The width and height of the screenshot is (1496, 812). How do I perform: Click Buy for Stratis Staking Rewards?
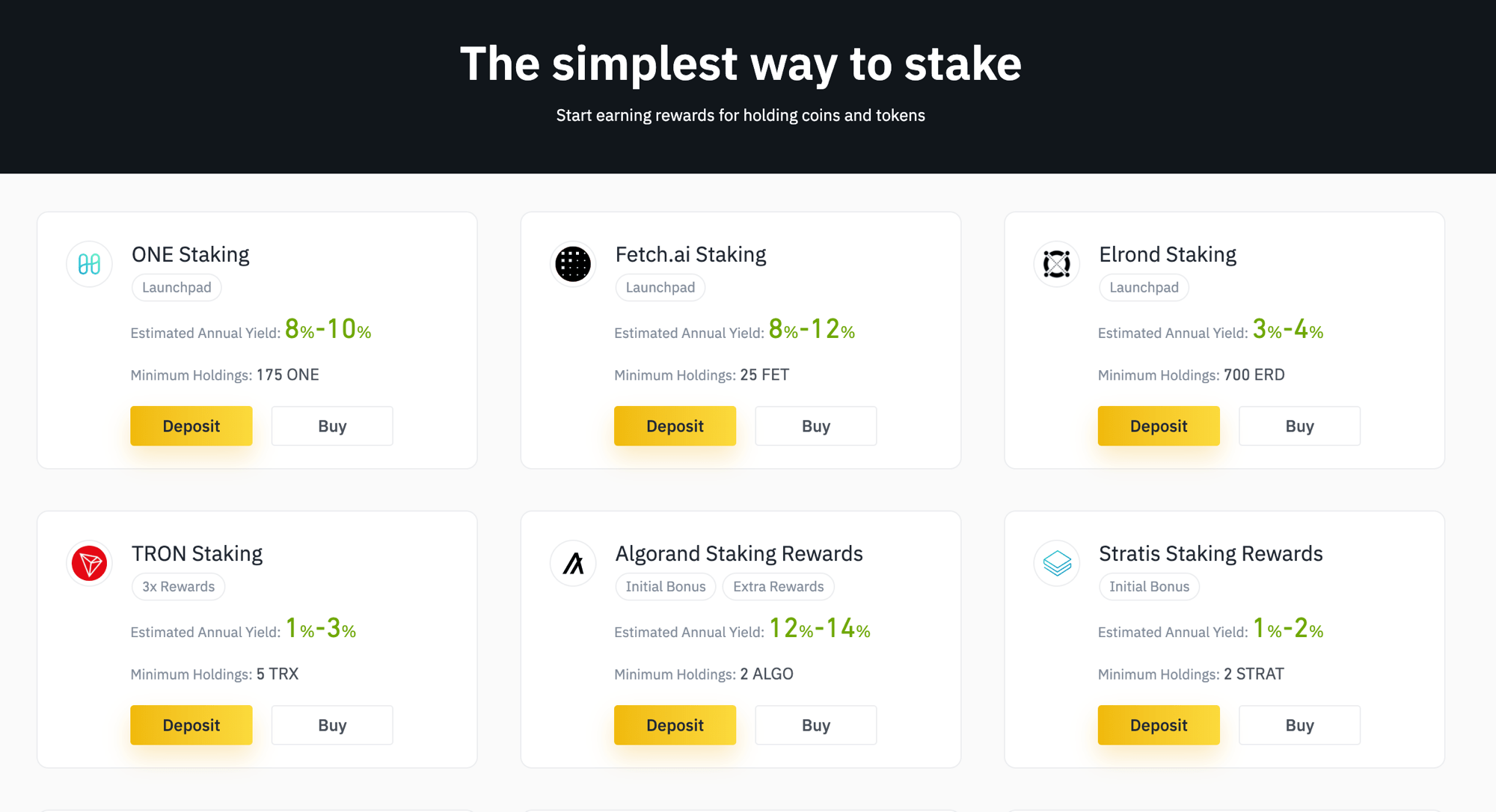(1299, 725)
